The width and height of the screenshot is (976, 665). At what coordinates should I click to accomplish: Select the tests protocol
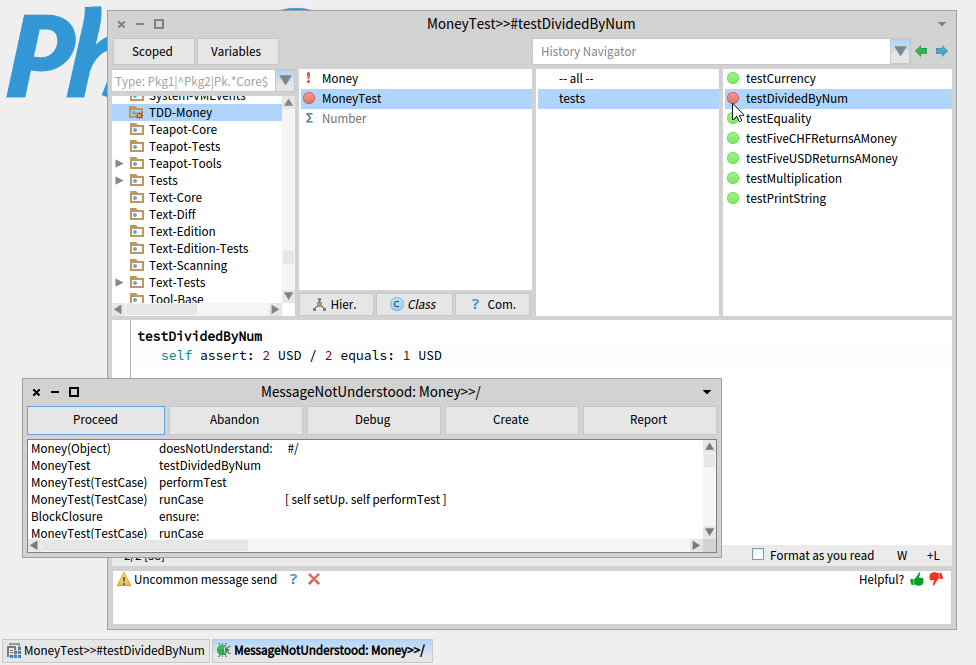tap(628, 98)
